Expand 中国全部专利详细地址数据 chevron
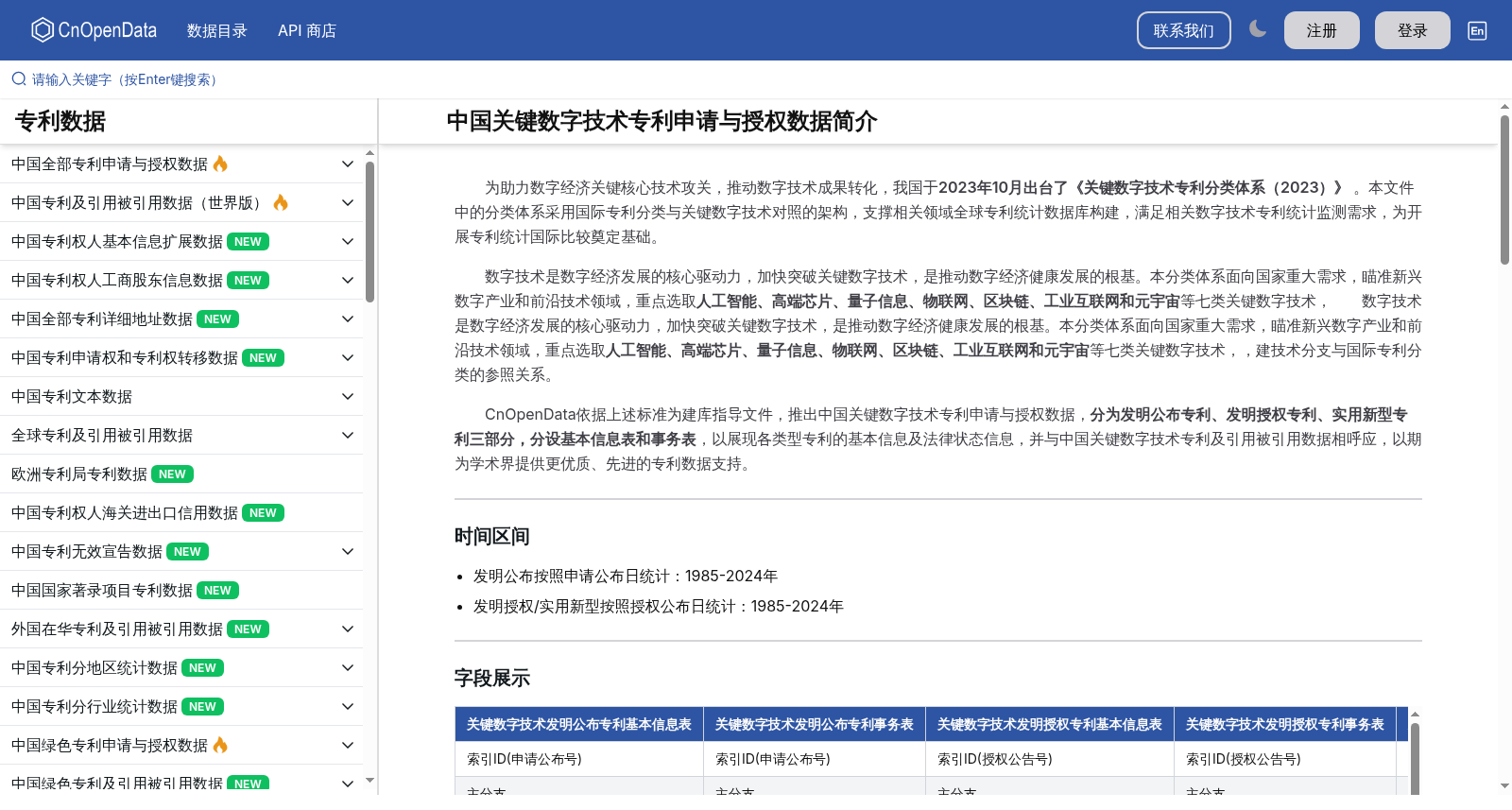1512x810 pixels. point(348,319)
